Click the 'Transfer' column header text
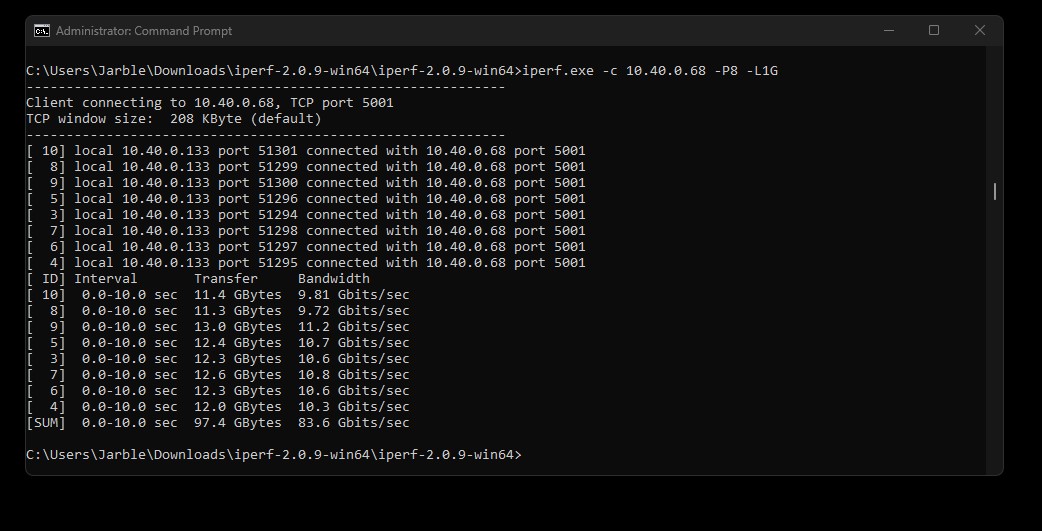Image resolution: width=1042 pixels, height=531 pixels. pos(226,278)
